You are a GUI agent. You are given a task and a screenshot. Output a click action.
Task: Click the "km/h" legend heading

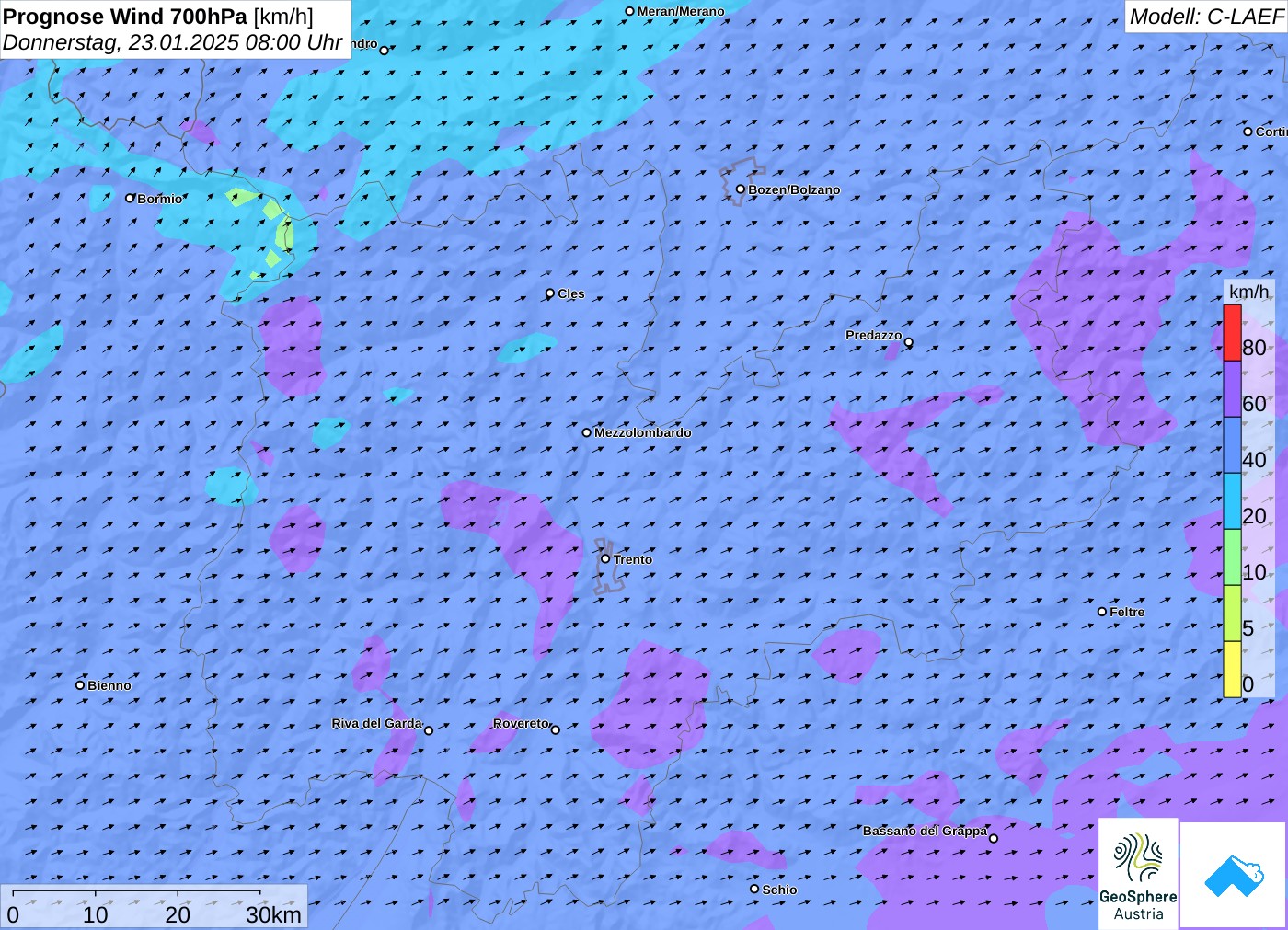point(1248,292)
